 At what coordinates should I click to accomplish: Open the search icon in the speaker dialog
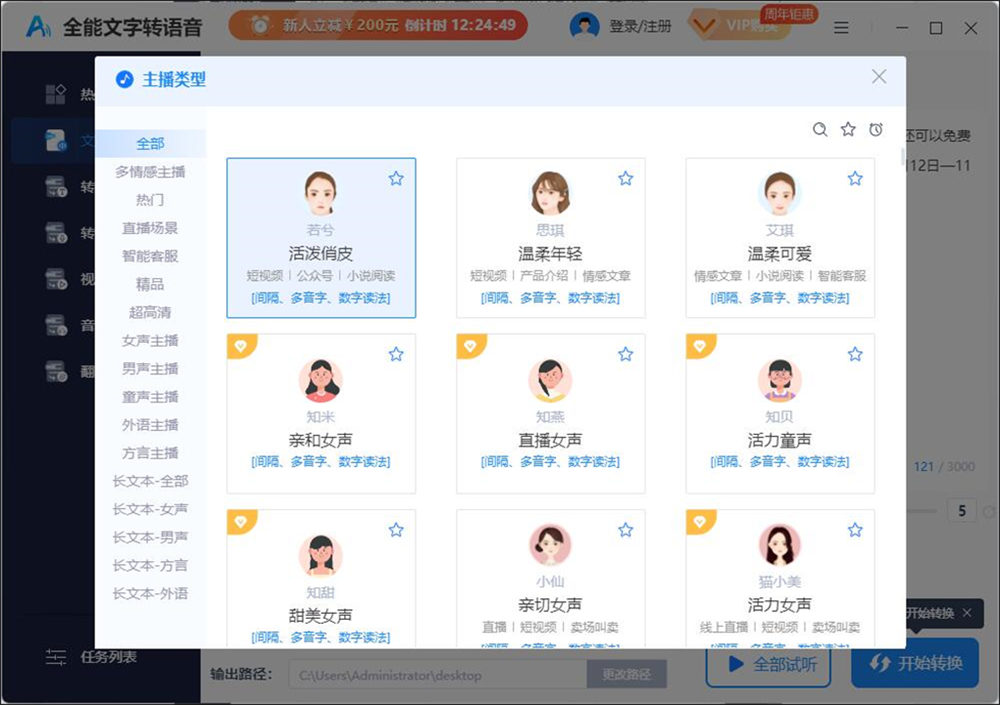(x=820, y=129)
